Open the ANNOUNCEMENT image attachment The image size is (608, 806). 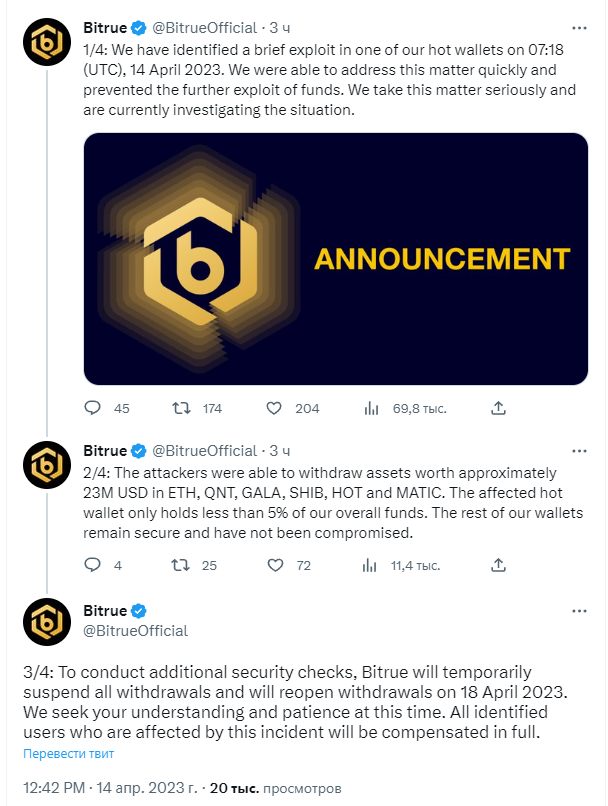tap(336, 259)
